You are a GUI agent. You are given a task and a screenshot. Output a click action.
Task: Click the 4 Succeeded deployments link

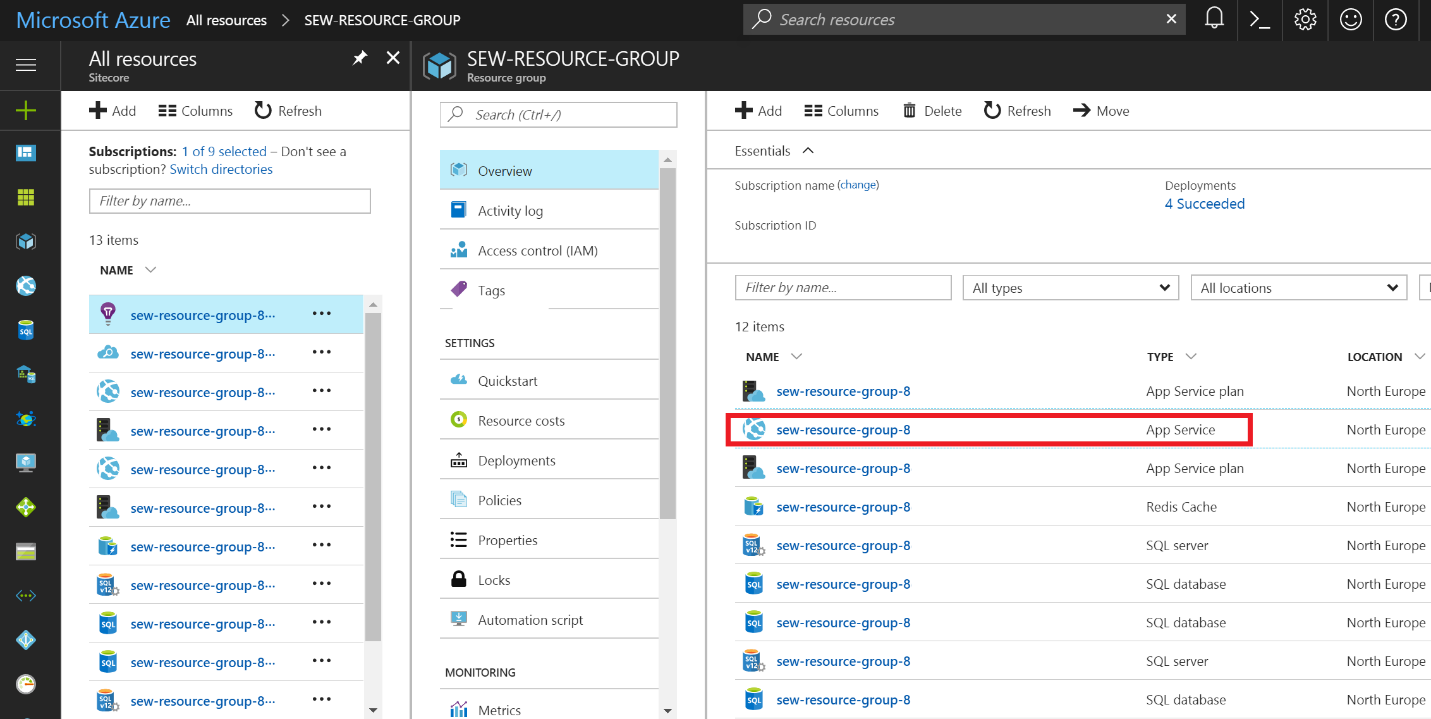point(1204,203)
